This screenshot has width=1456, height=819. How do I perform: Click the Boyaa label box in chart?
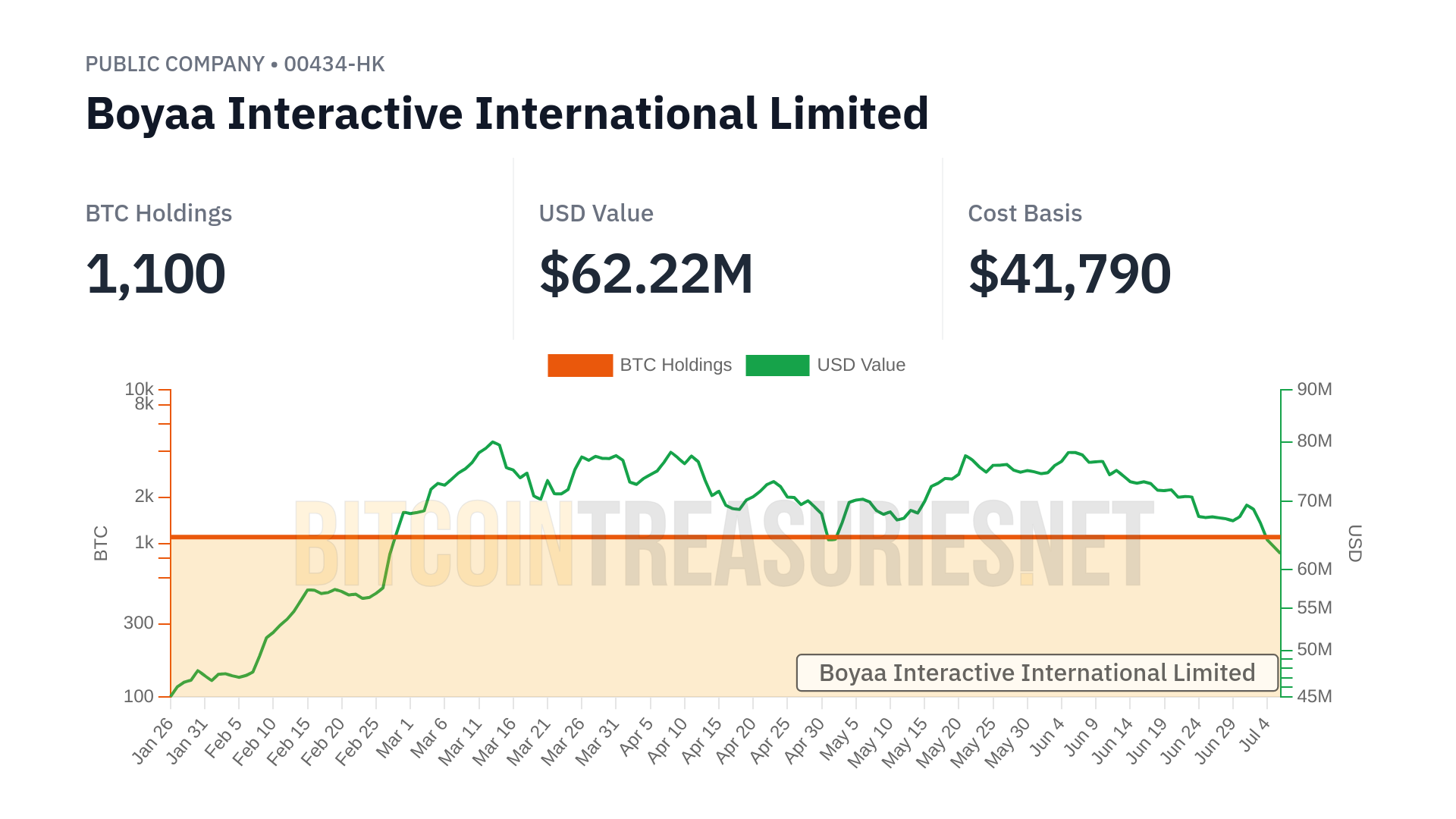click(x=1037, y=673)
